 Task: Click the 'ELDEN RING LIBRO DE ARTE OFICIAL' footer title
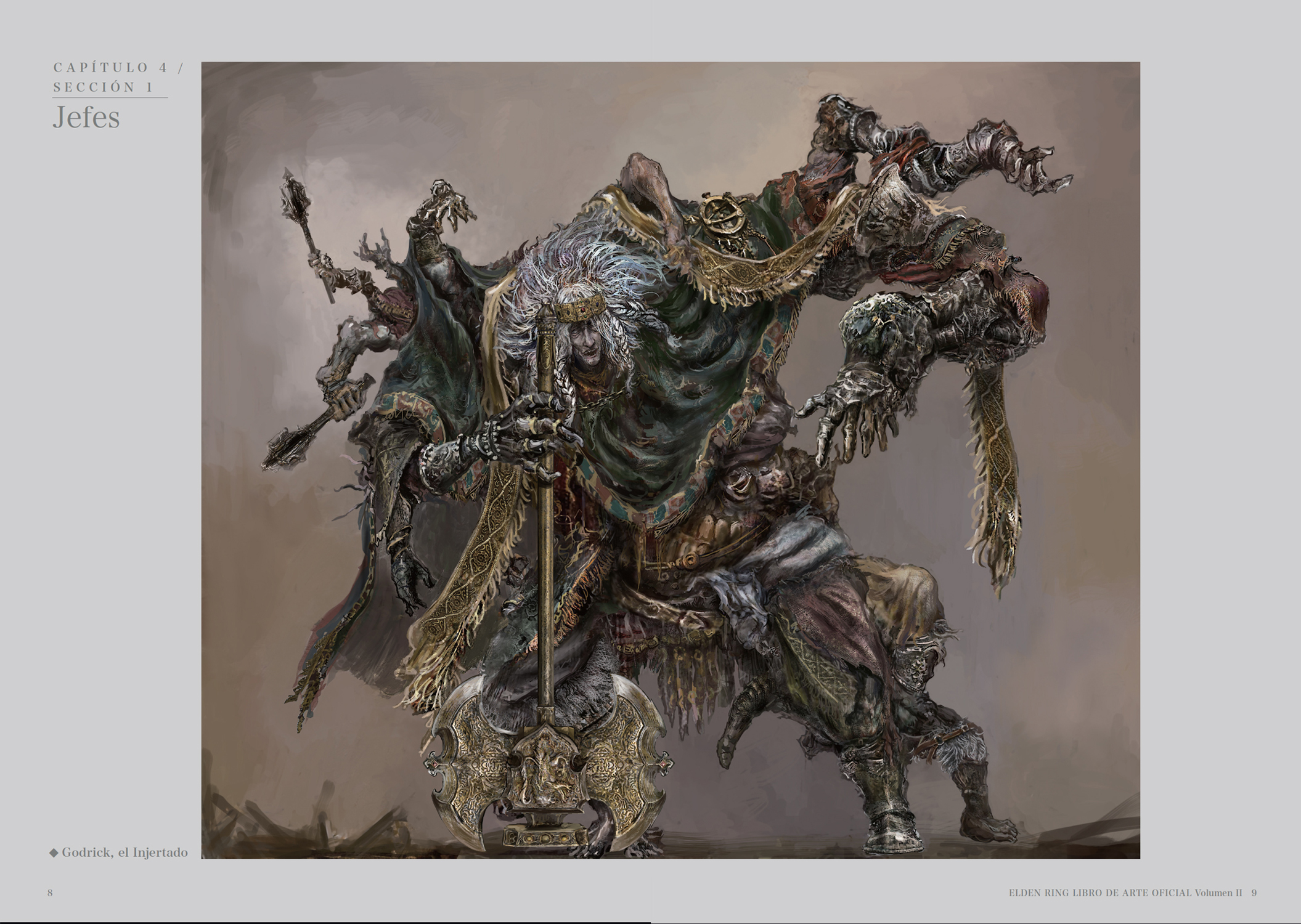click(x=1100, y=893)
